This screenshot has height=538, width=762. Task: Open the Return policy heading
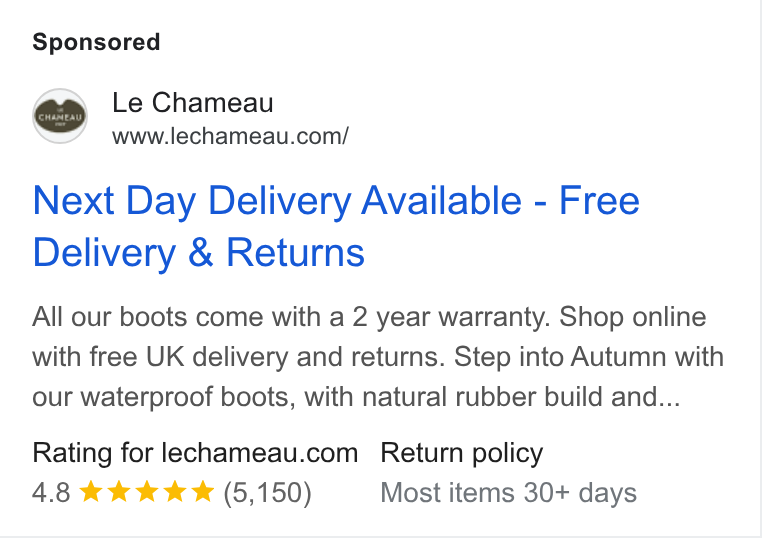coord(462,454)
